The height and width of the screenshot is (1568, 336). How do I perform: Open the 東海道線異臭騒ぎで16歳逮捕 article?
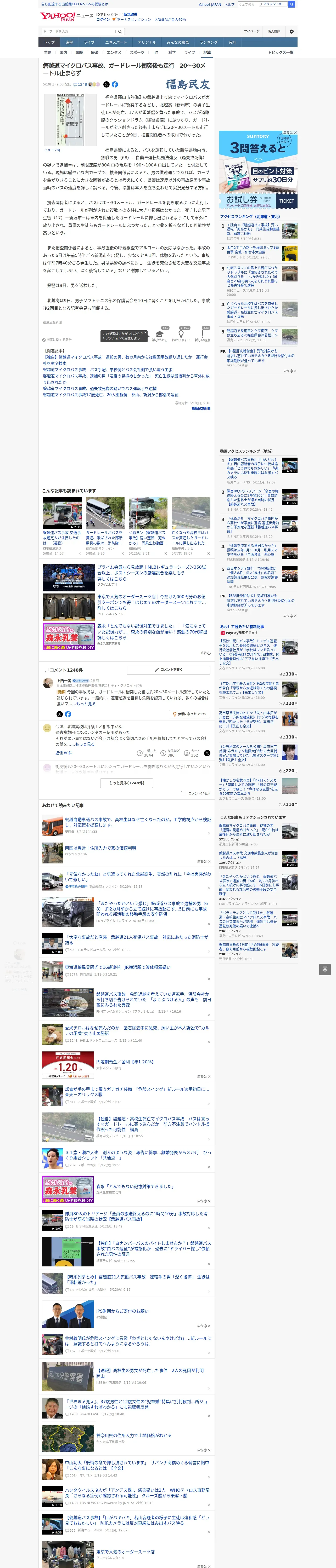point(118,967)
